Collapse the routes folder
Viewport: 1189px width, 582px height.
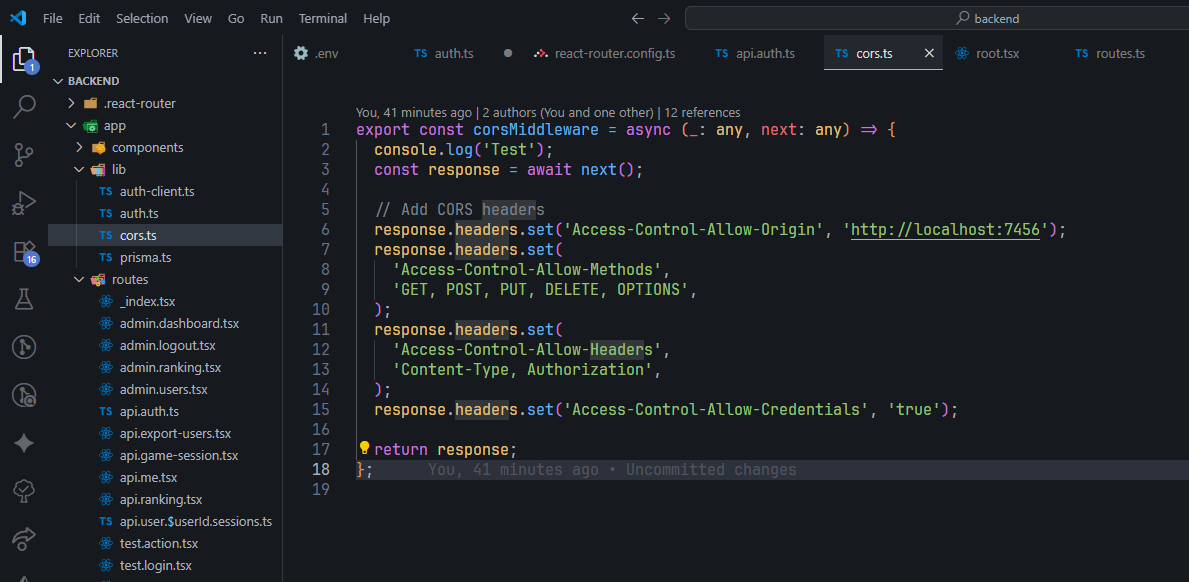pyautogui.click(x=79, y=279)
